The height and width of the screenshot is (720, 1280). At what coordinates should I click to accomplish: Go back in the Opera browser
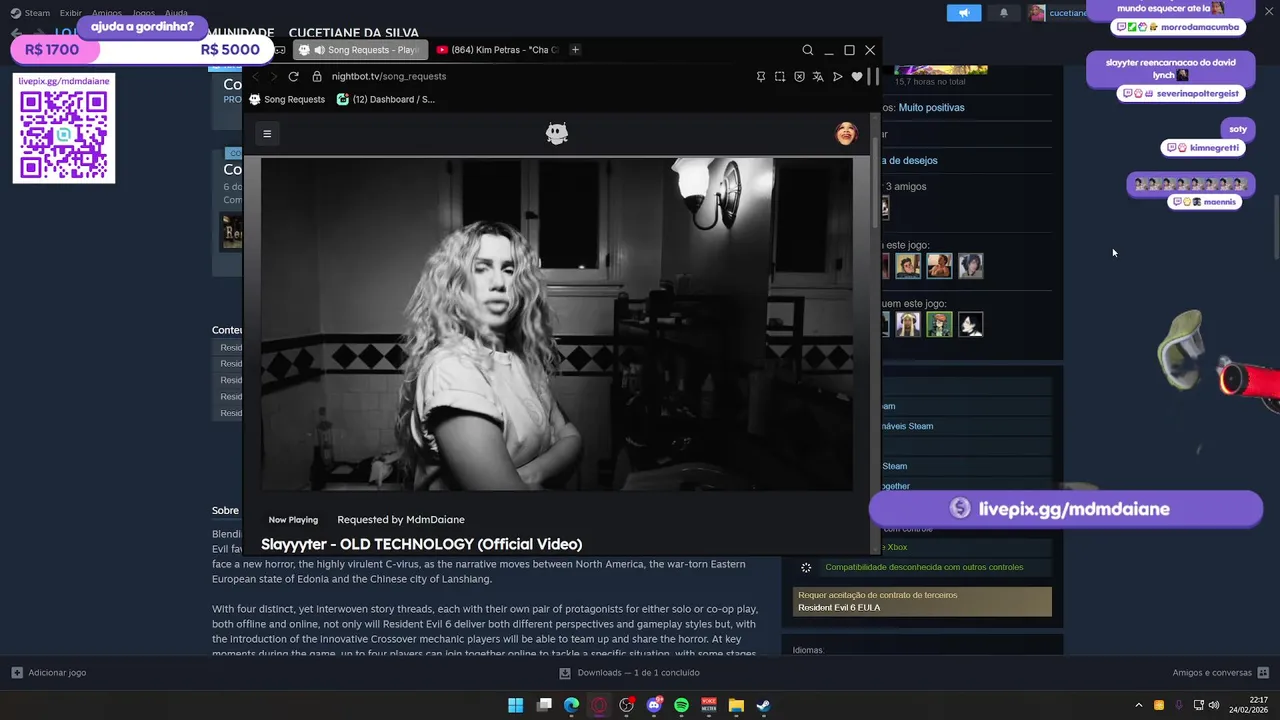coord(256,76)
